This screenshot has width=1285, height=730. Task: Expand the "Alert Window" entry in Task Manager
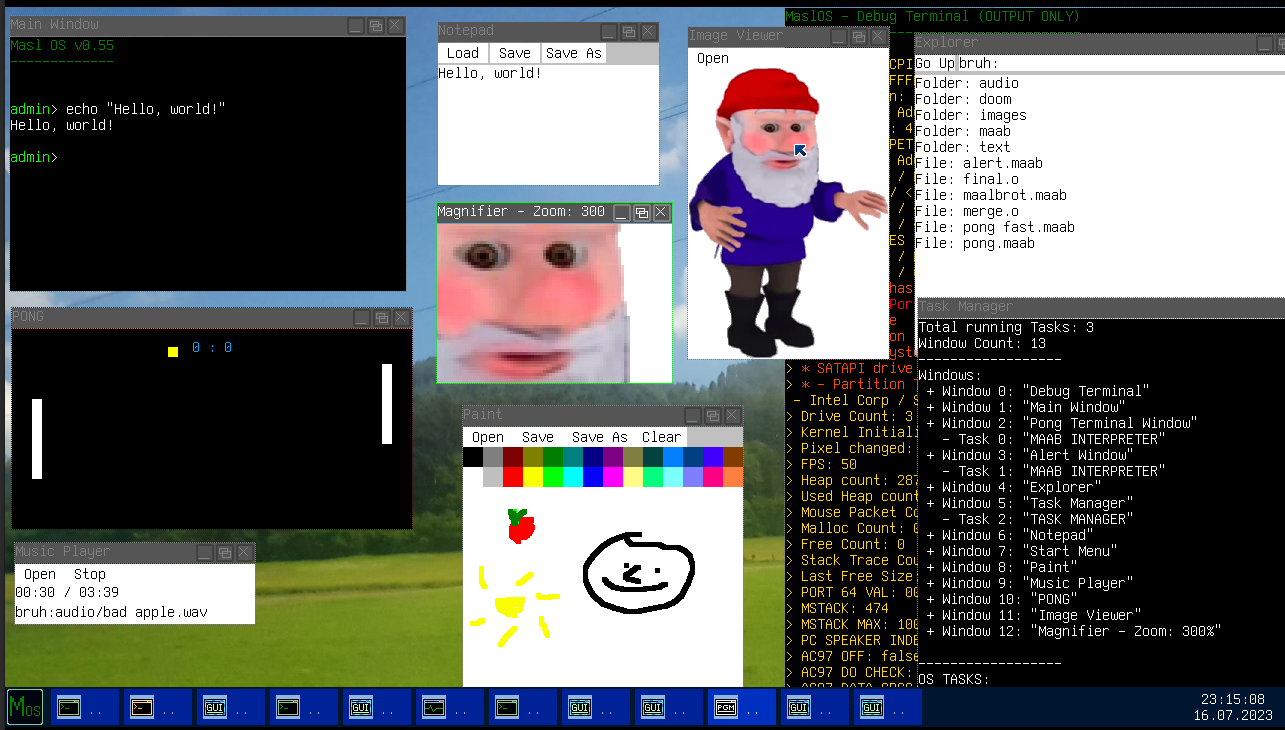[931, 455]
